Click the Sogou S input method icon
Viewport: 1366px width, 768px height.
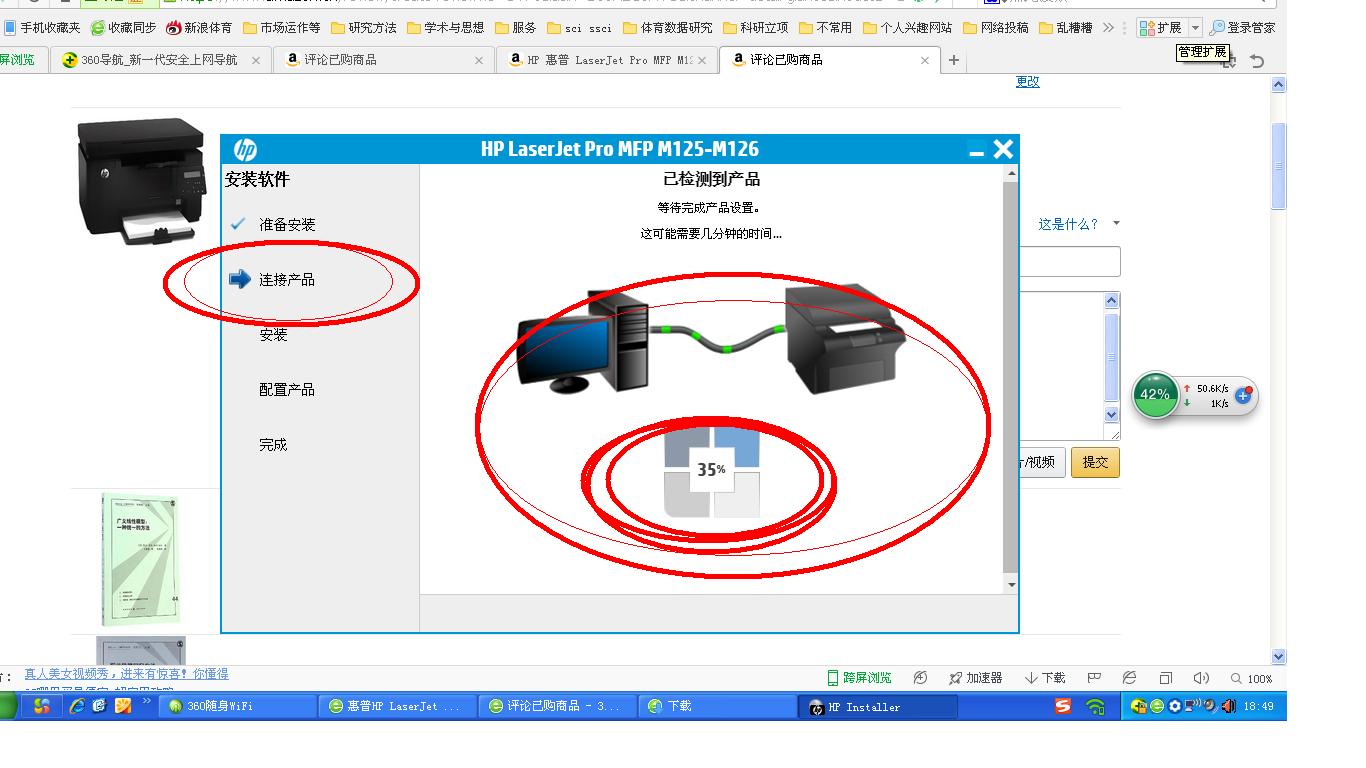(x=1063, y=706)
